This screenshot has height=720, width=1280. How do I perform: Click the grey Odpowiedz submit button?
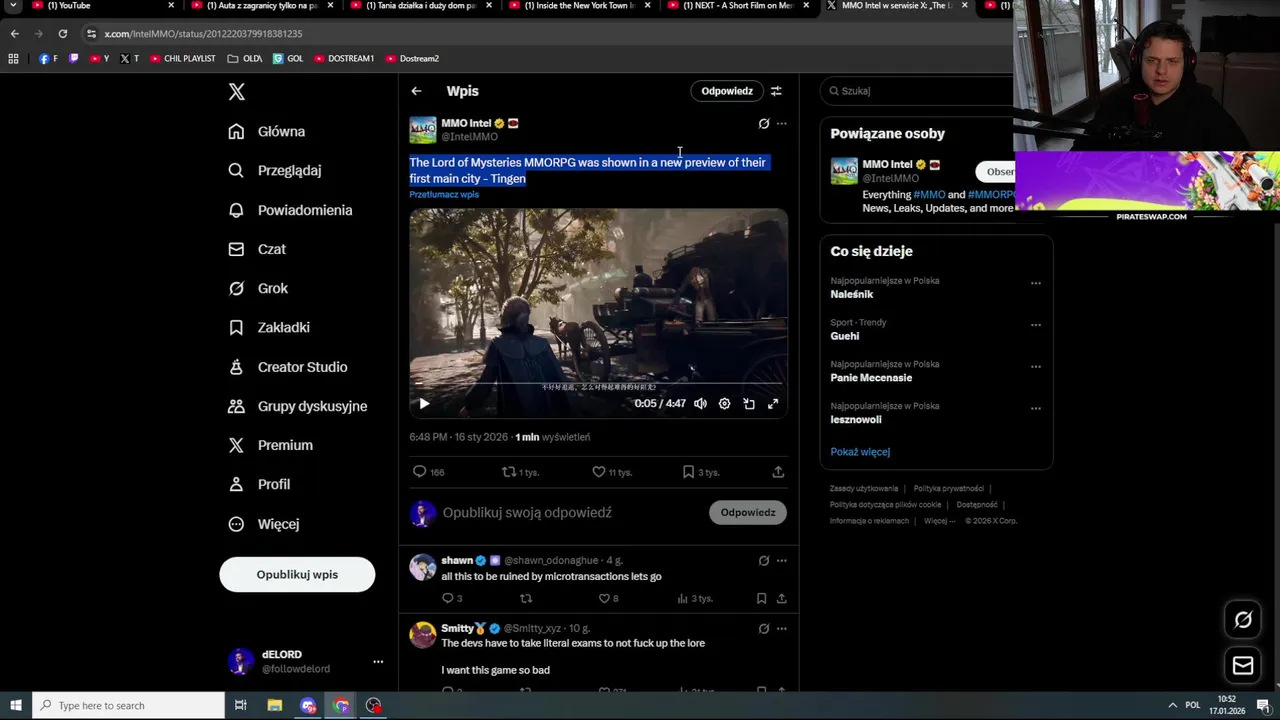(x=748, y=513)
